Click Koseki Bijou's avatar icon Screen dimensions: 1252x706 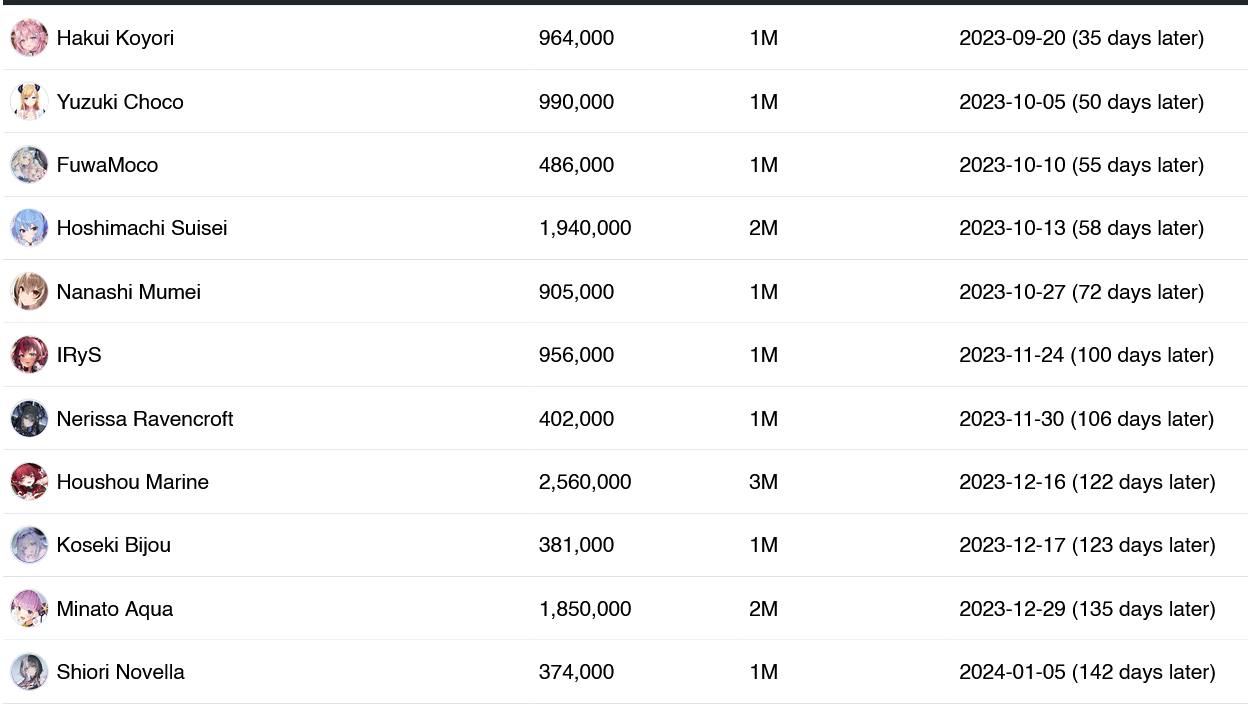tap(29, 545)
